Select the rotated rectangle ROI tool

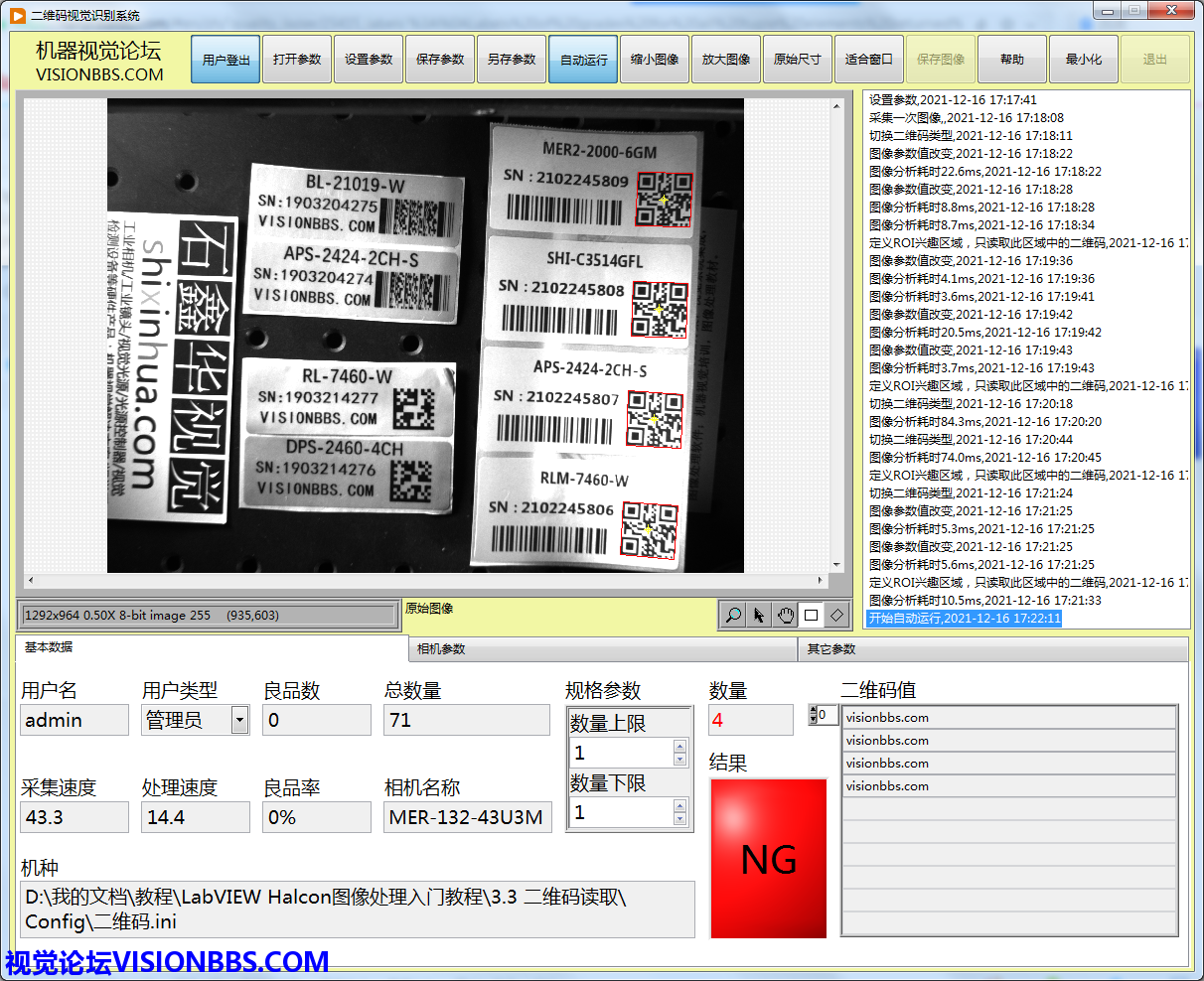tap(836, 616)
